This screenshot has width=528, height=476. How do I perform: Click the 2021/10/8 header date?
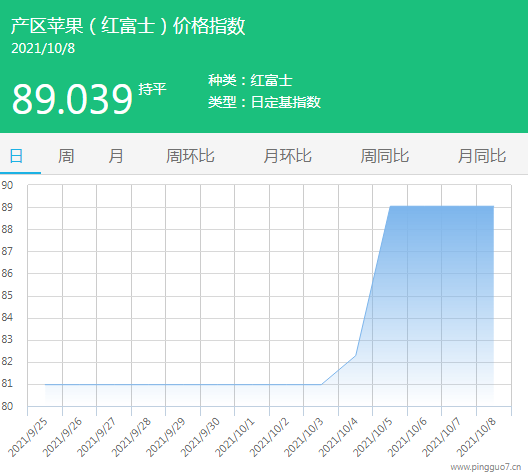(x=43, y=48)
